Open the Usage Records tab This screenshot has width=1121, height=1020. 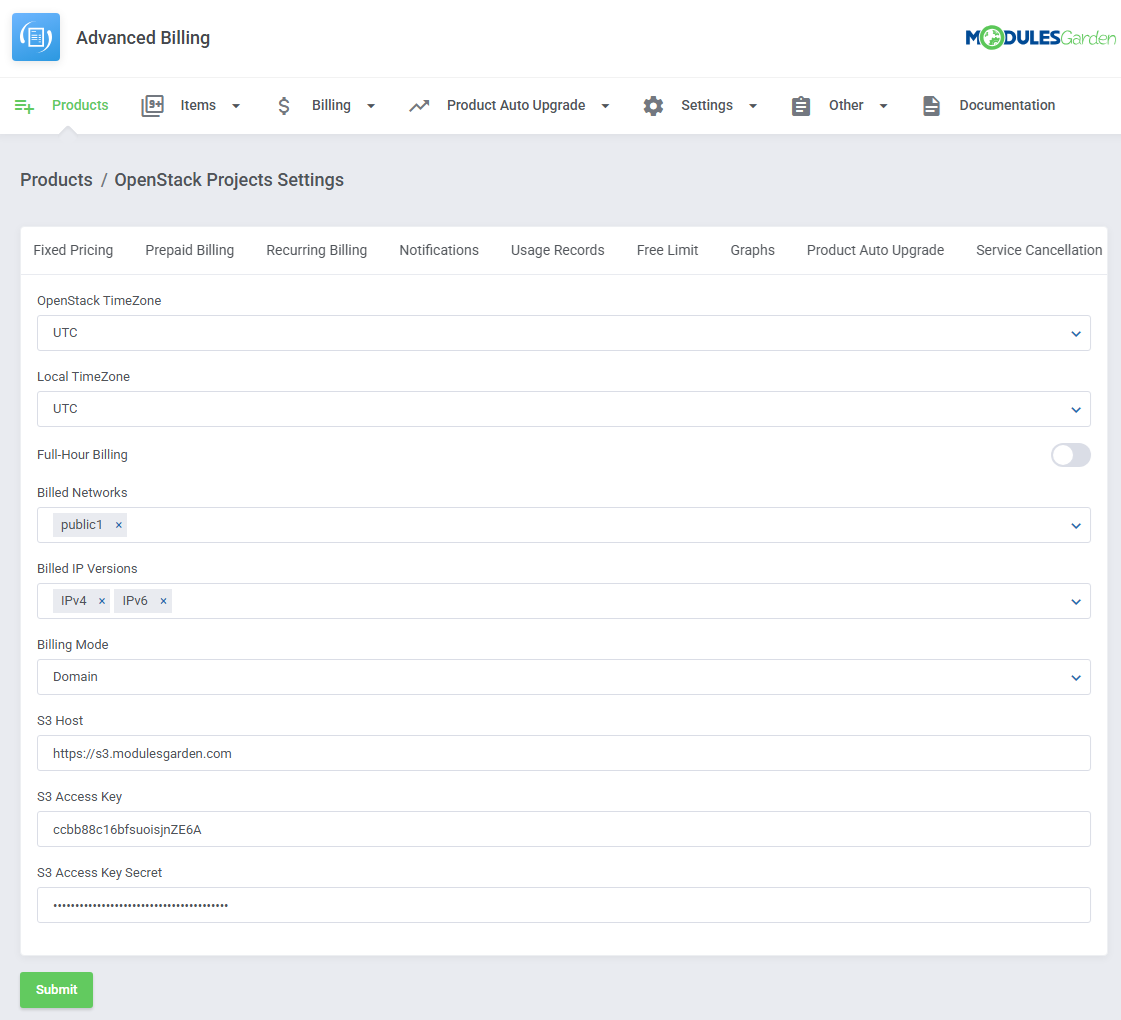click(x=557, y=250)
